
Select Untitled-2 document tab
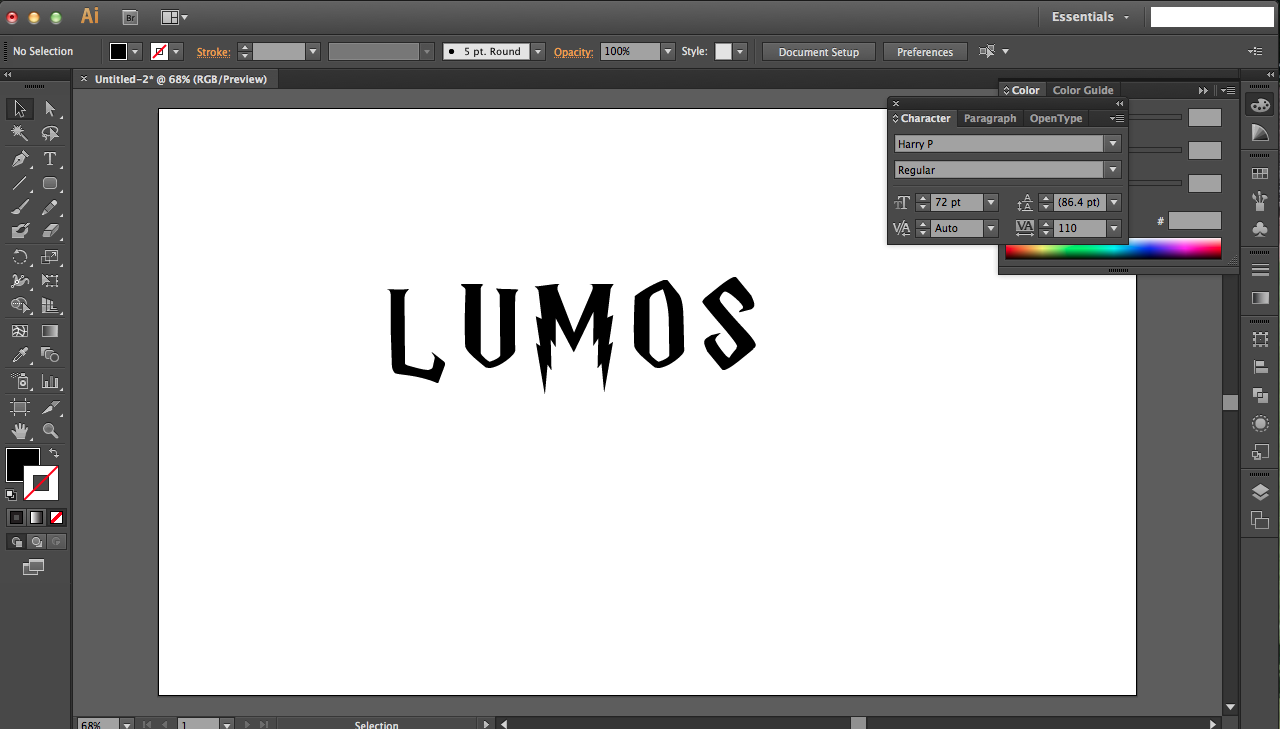click(x=181, y=79)
